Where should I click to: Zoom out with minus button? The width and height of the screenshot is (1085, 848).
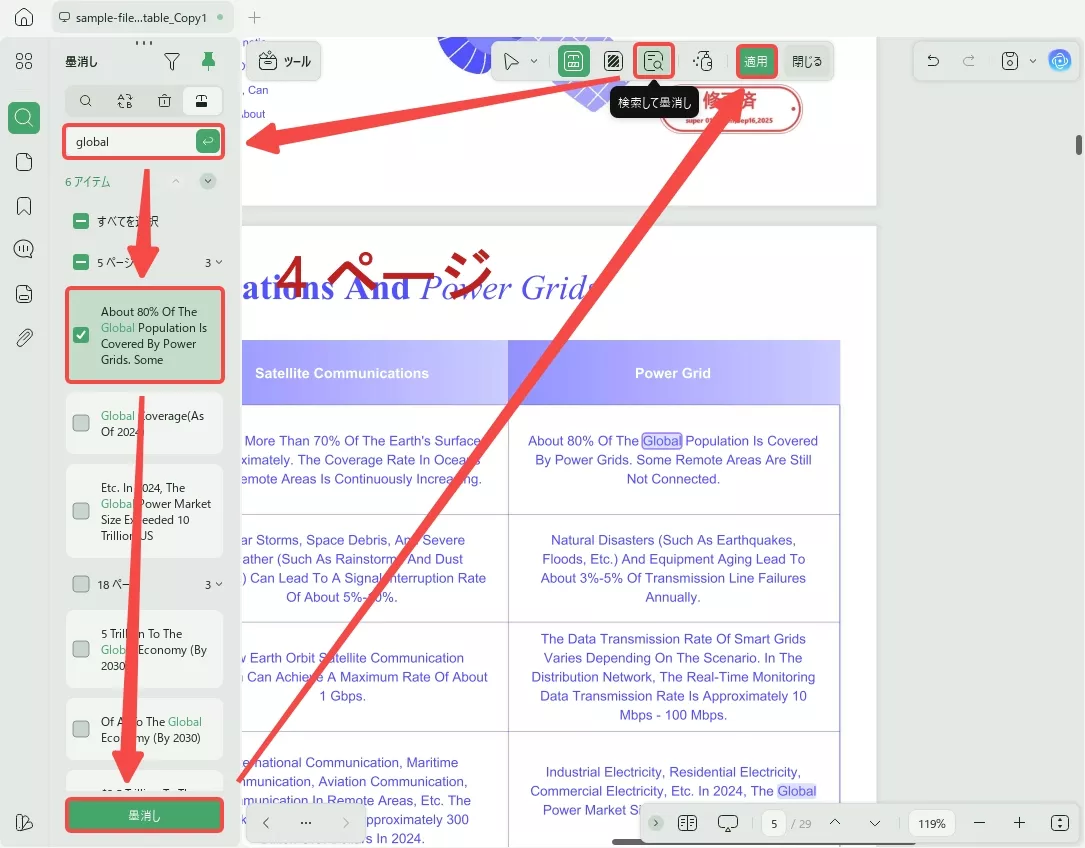(x=979, y=823)
